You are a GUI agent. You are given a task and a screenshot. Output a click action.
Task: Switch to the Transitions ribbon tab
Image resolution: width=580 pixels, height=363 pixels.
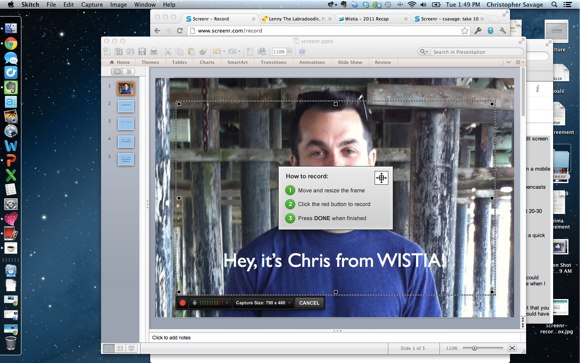pyautogui.click(x=273, y=62)
